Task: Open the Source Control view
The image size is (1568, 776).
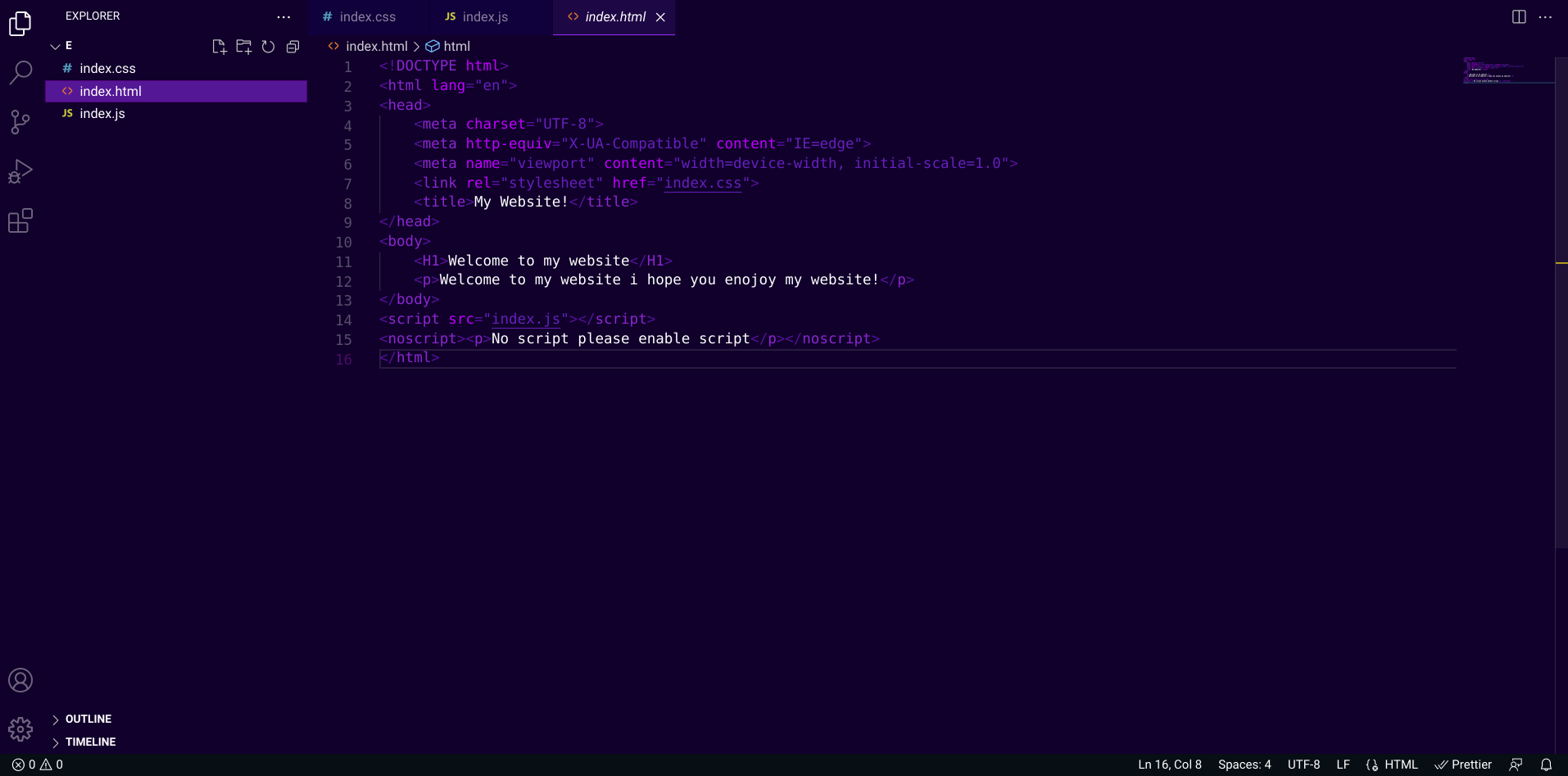Action: click(x=20, y=122)
